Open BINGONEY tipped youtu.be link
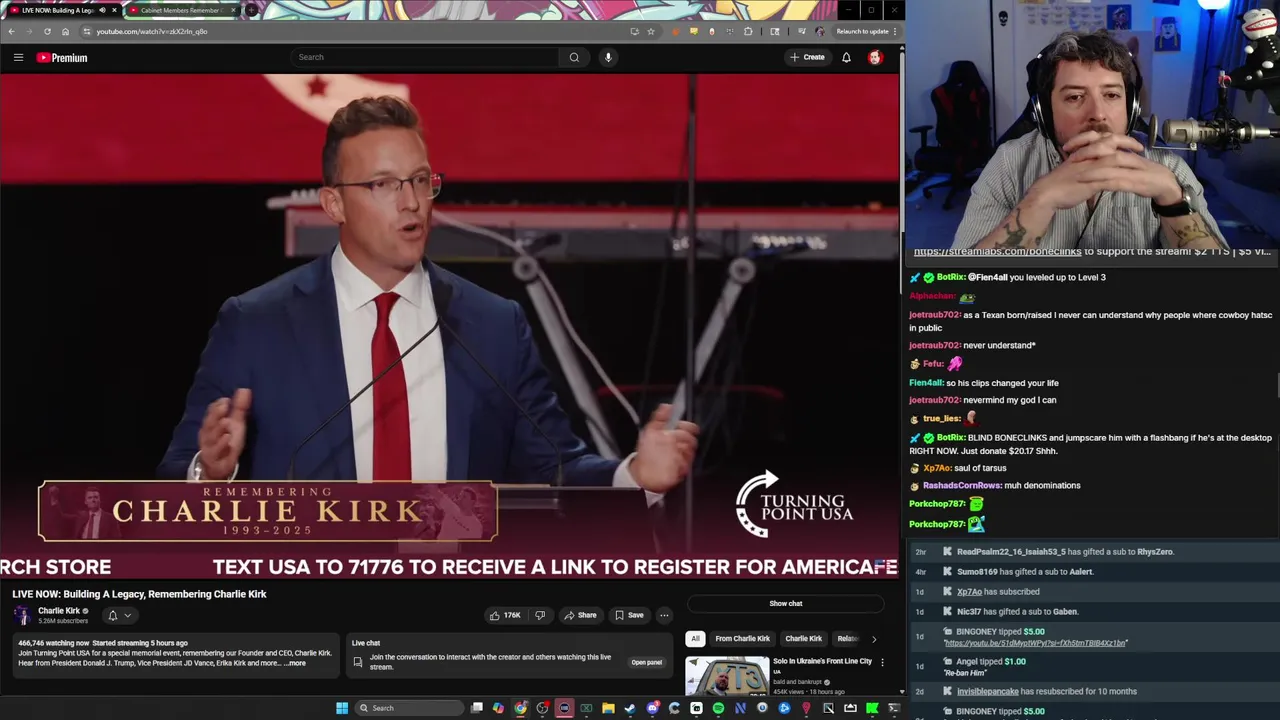1280x720 pixels. pyautogui.click(x=1035, y=643)
